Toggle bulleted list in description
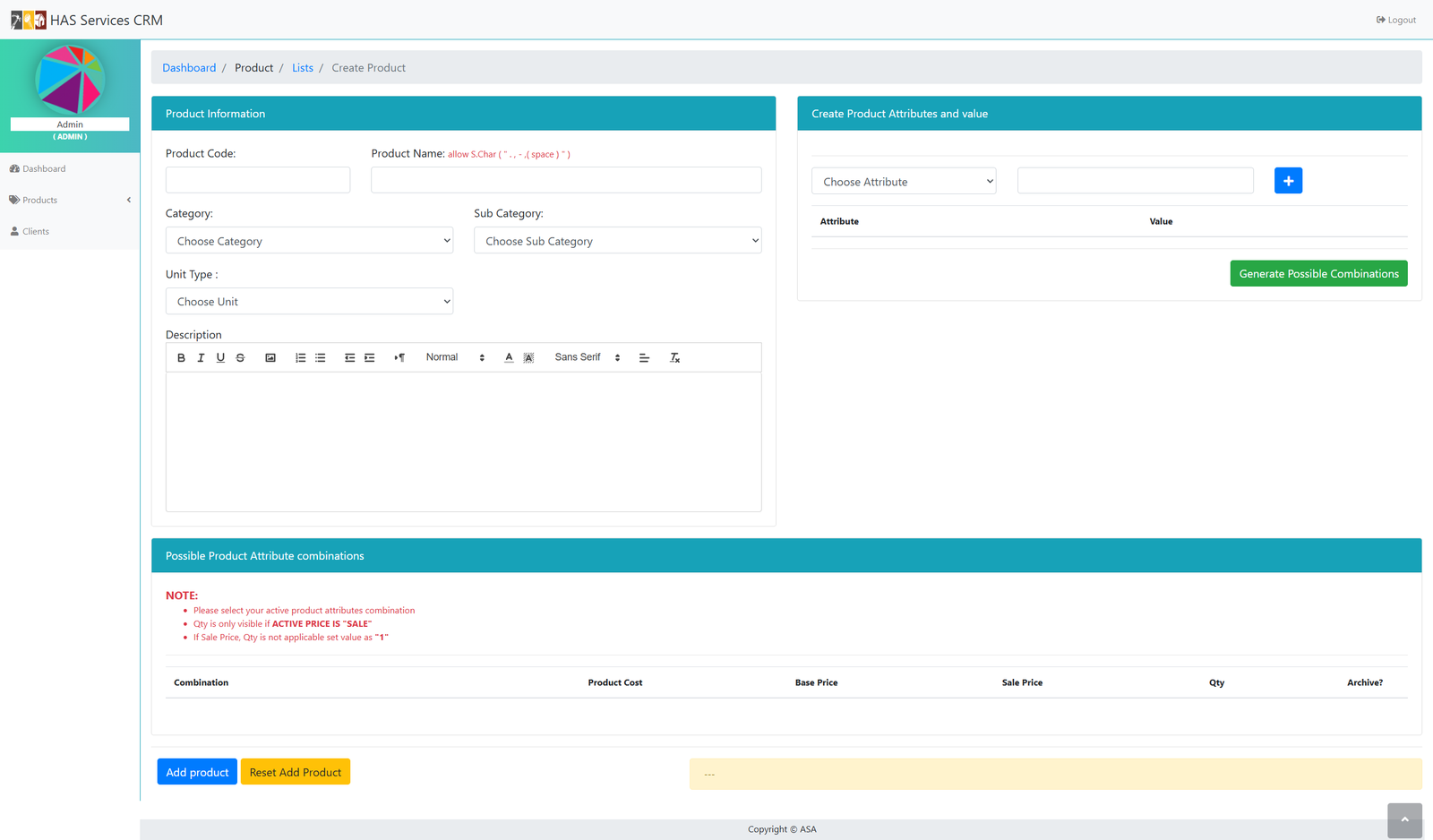This screenshot has height=840, width=1433. coord(320,357)
